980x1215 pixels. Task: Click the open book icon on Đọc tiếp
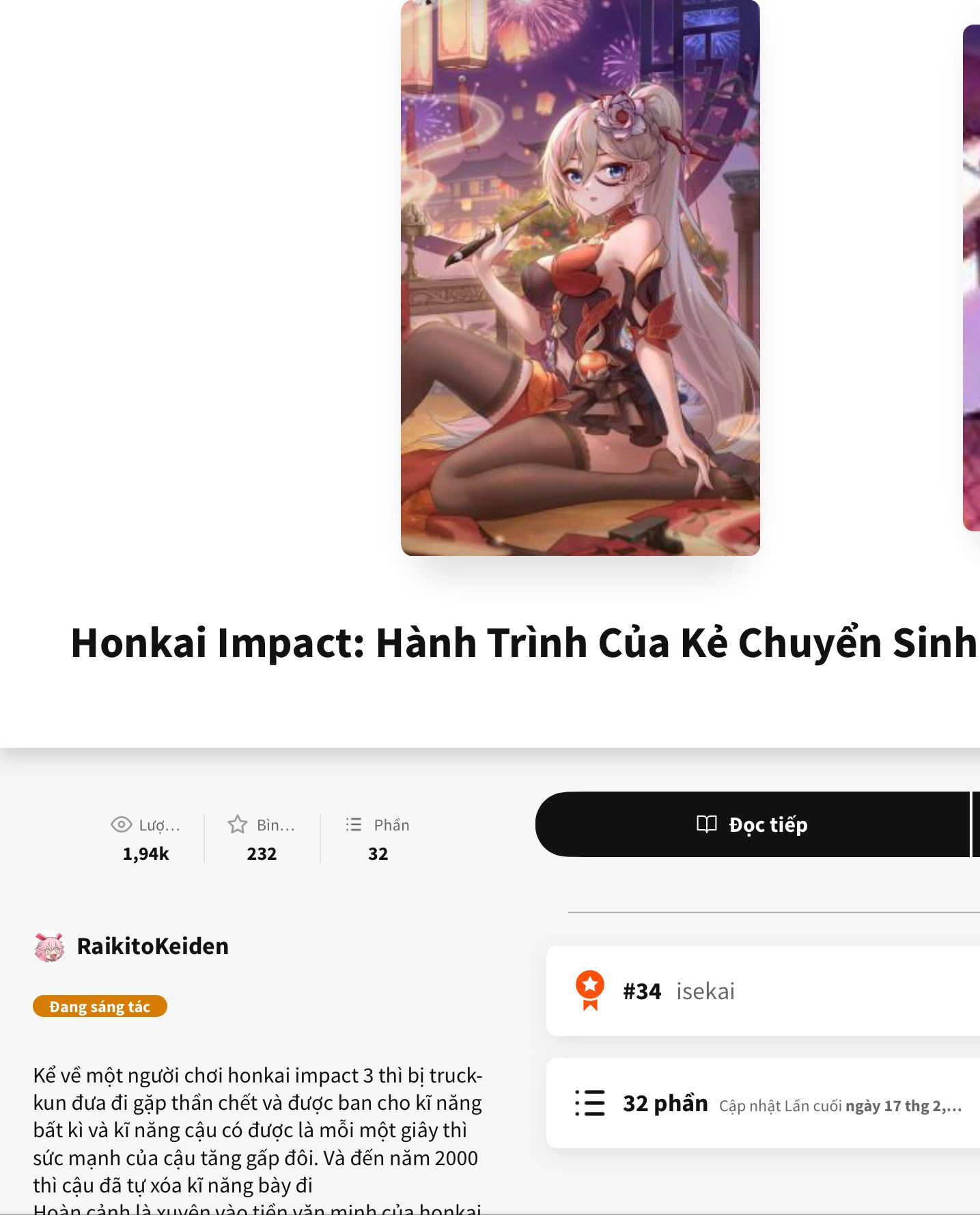[707, 824]
